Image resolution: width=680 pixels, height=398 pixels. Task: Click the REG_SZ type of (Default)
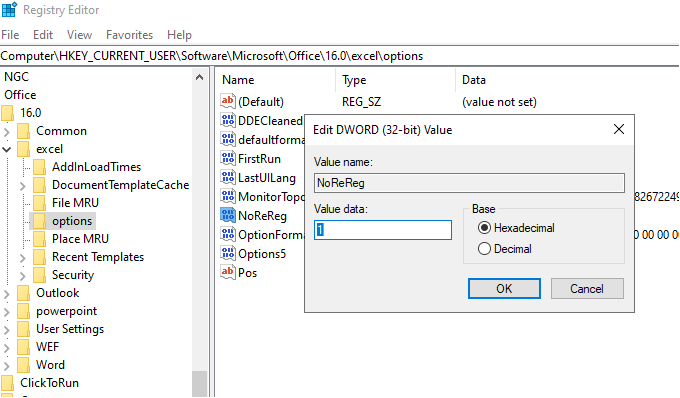tap(361, 102)
